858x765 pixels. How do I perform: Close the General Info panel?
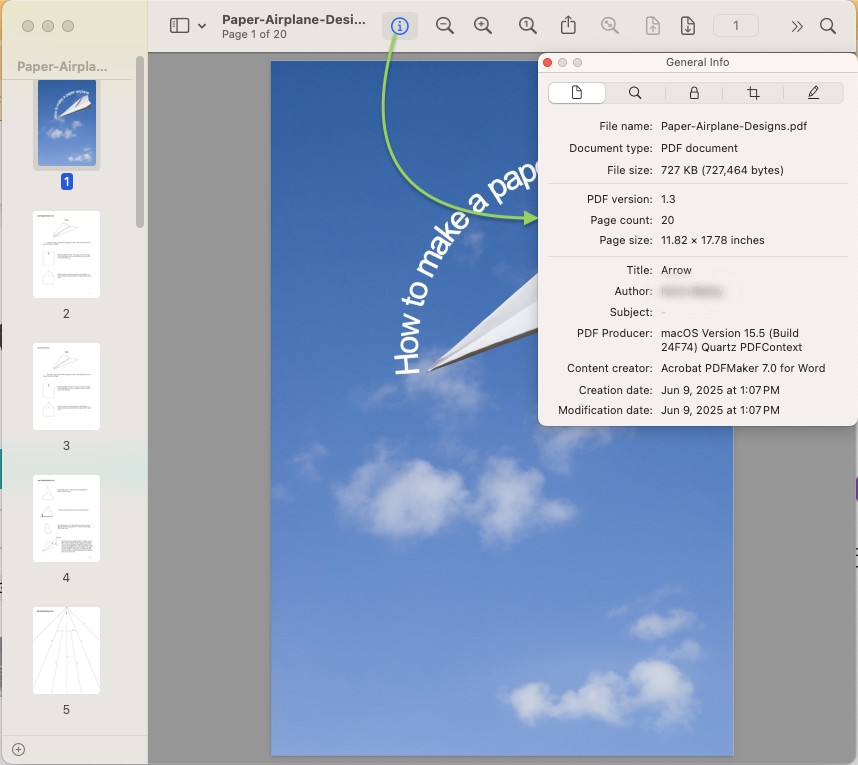(547, 62)
